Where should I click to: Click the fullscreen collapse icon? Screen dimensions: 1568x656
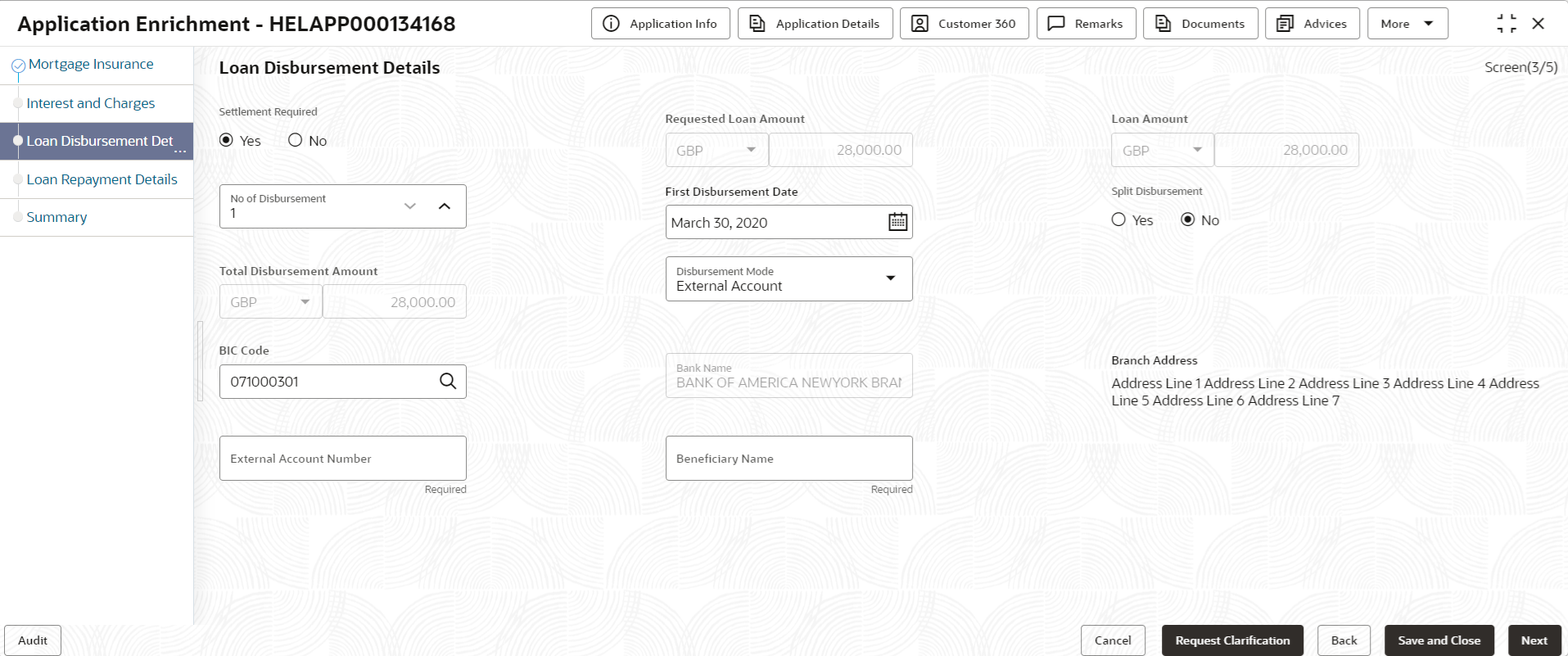1507,24
